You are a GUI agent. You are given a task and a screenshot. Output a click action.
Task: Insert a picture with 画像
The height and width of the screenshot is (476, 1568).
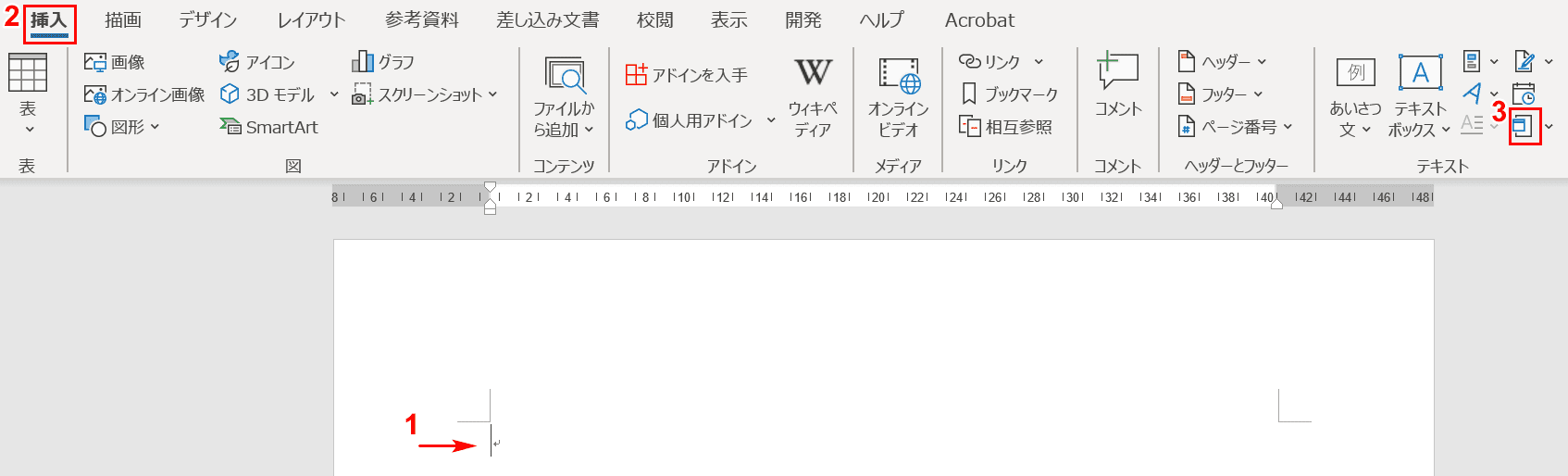[x=115, y=62]
